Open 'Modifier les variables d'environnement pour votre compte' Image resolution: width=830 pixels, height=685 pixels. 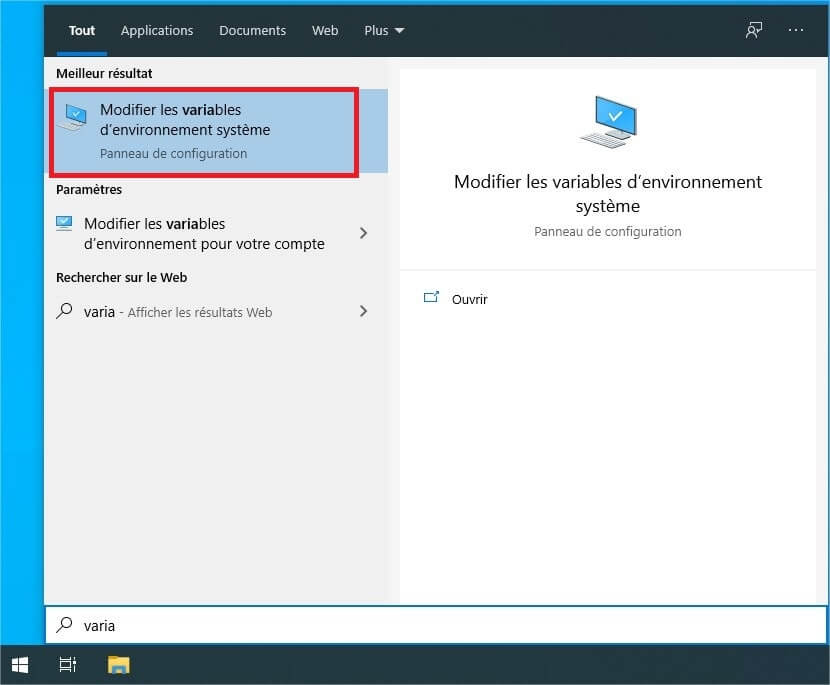click(x=204, y=234)
